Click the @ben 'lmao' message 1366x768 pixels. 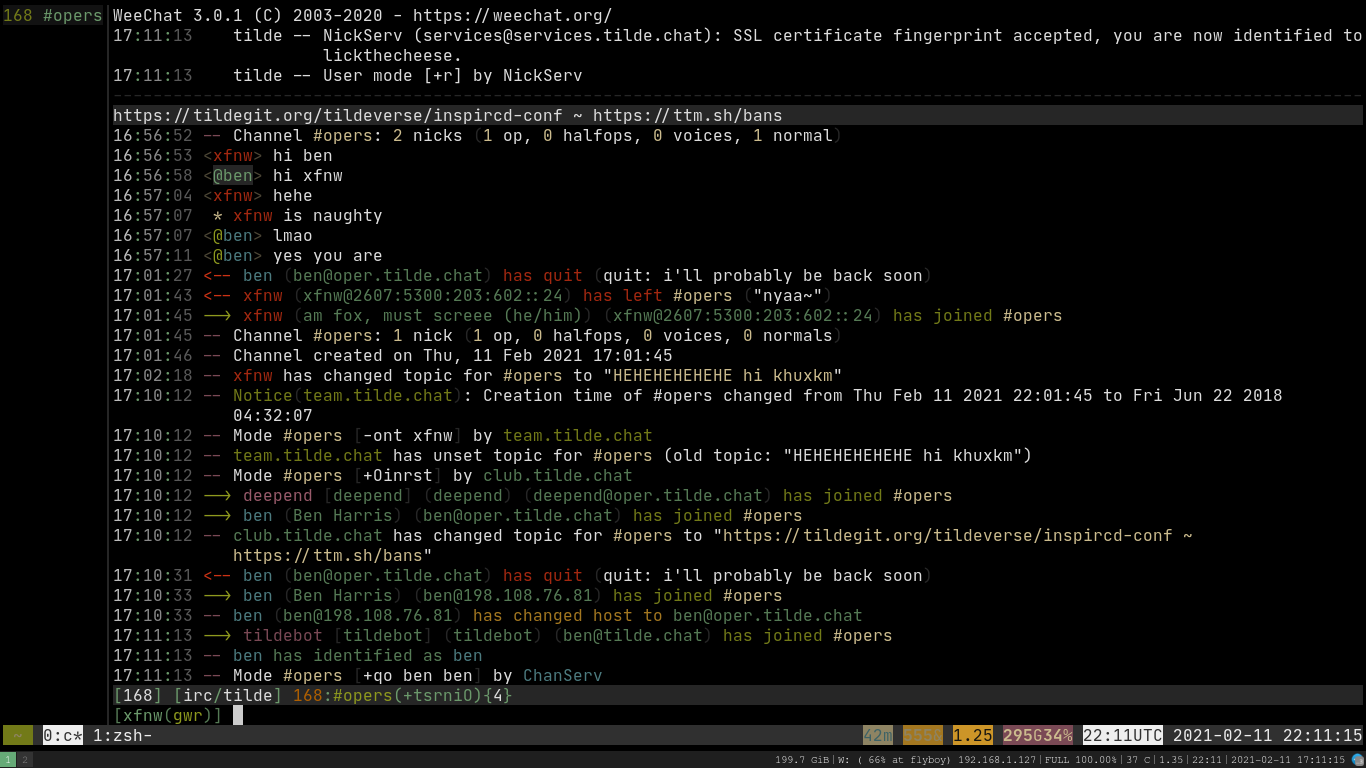pos(213,236)
